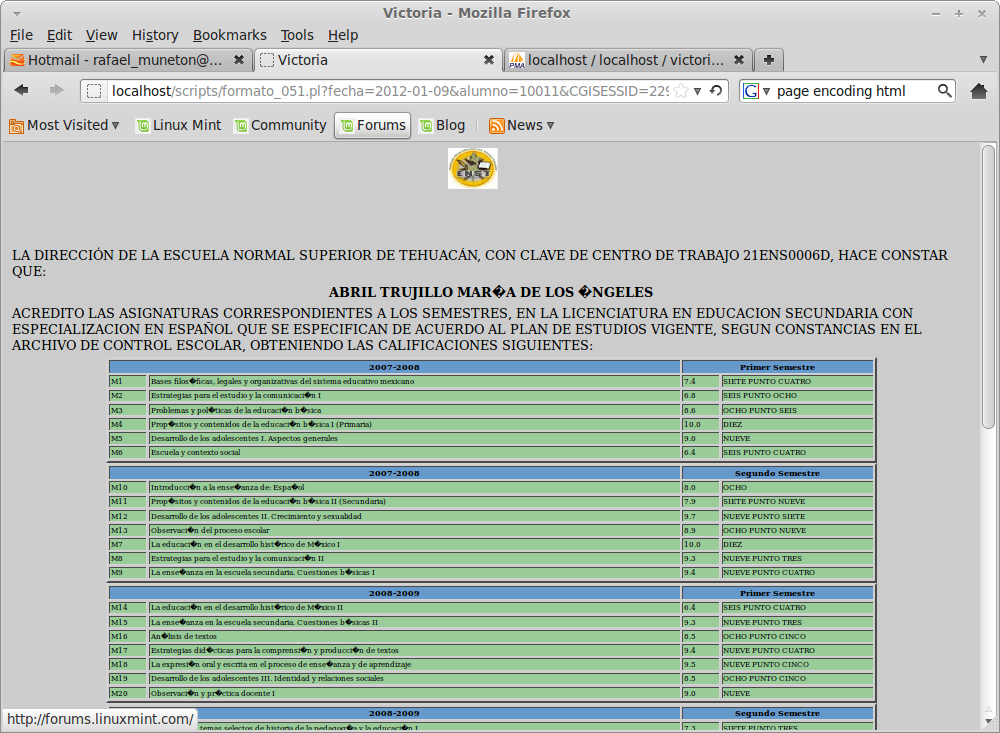
Task: Open the Edit menu
Action: 59,35
